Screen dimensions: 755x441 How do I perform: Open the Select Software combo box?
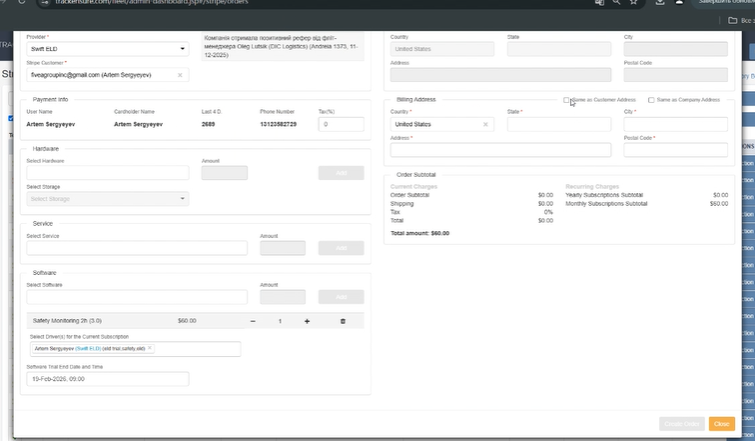pos(137,297)
